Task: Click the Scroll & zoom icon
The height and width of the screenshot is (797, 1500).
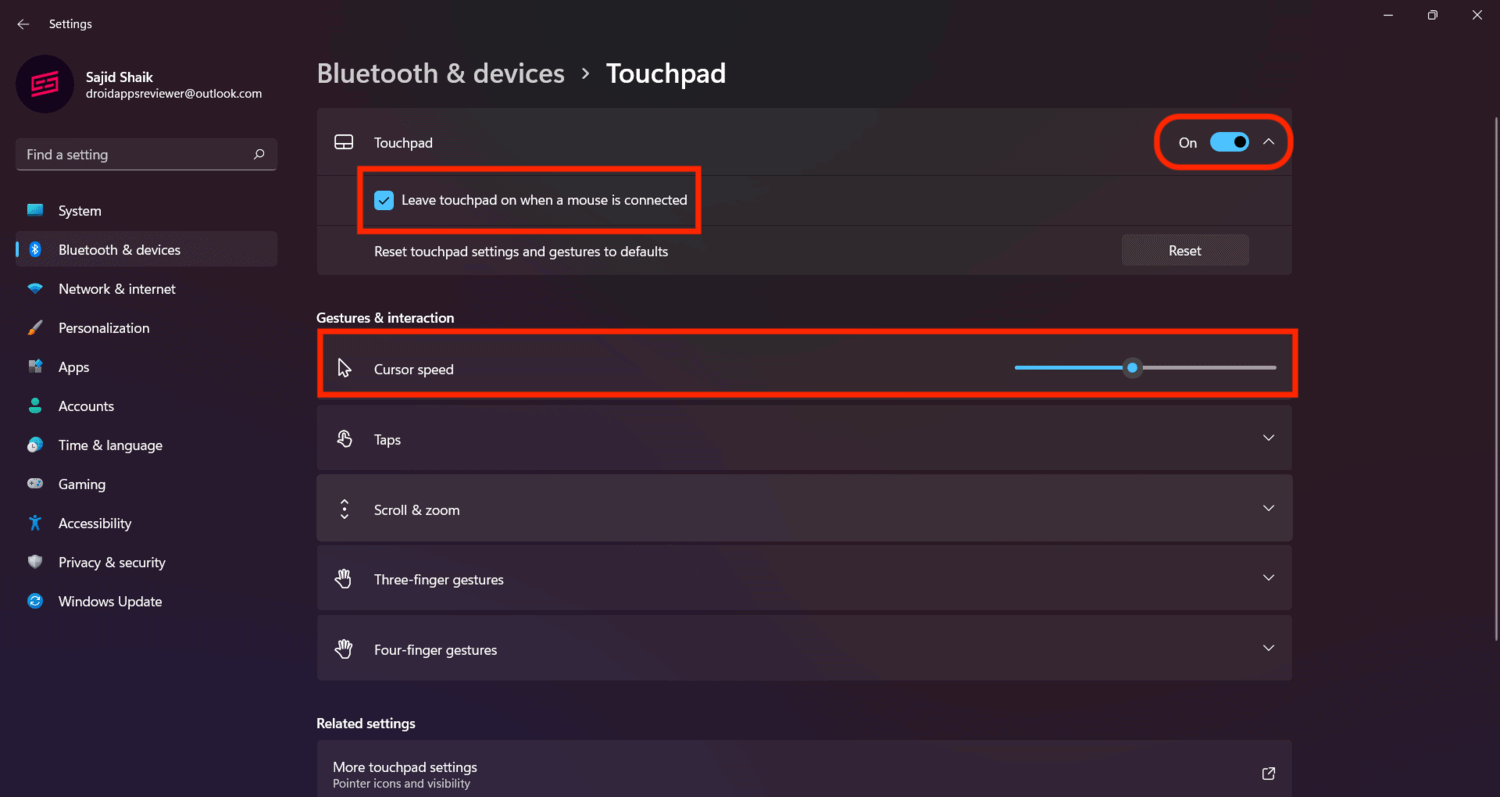Action: [x=344, y=508]
